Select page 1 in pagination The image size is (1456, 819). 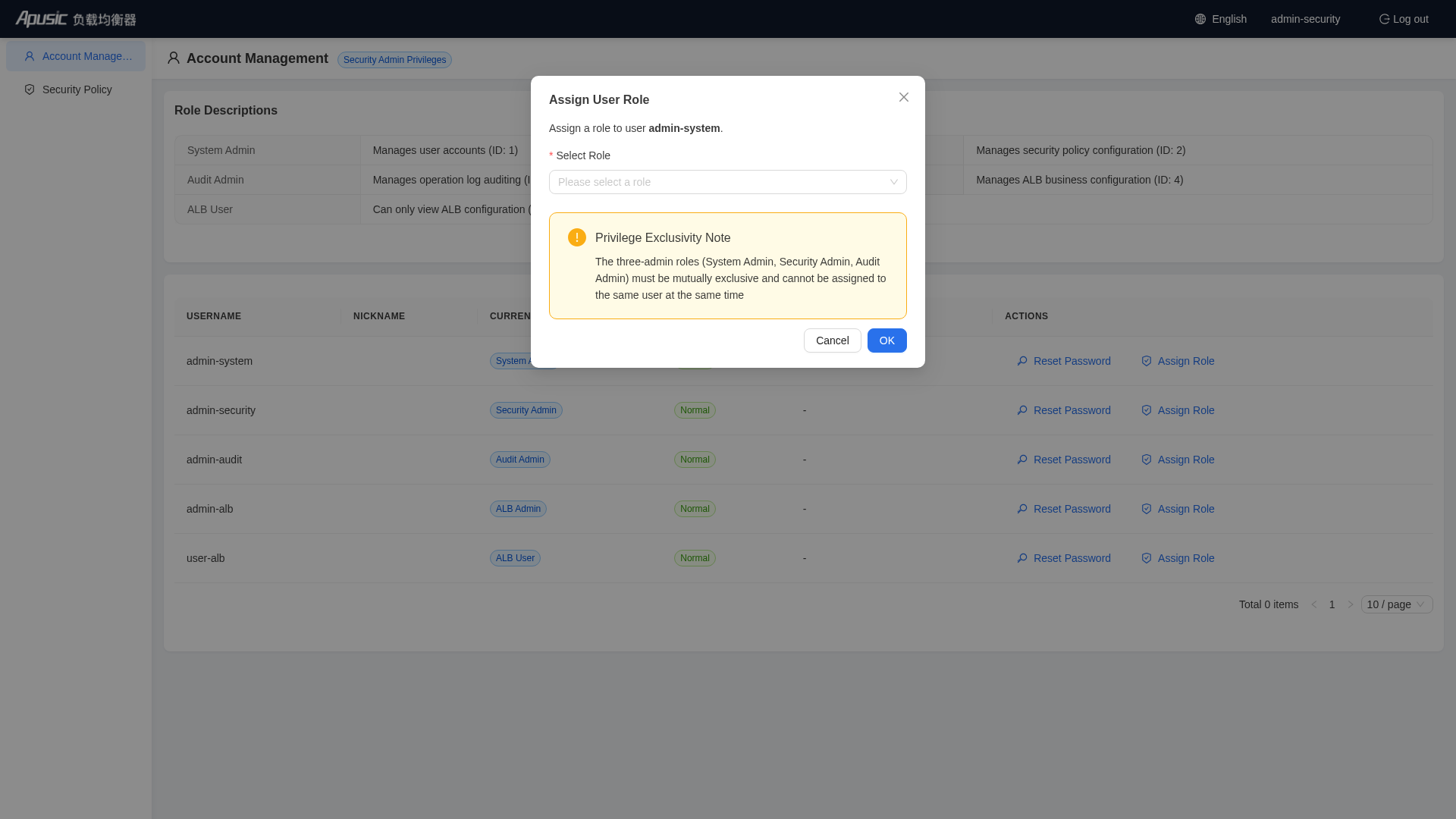[x=1332, y=604]
